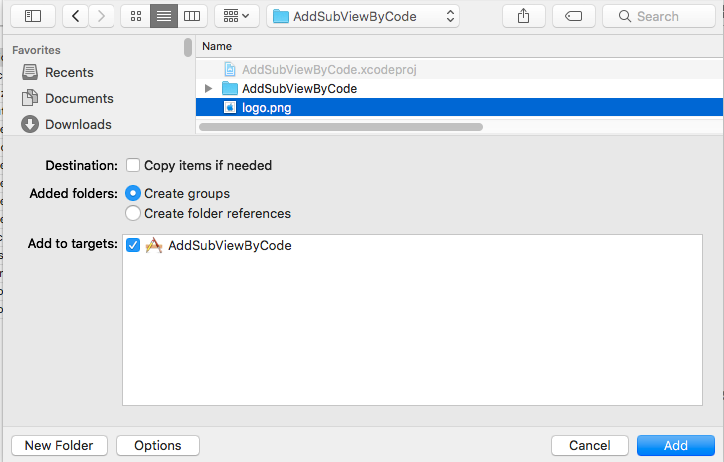This screenshot has height=462, width=724.
Task: Click the Search field
Action: coord(659,17)
